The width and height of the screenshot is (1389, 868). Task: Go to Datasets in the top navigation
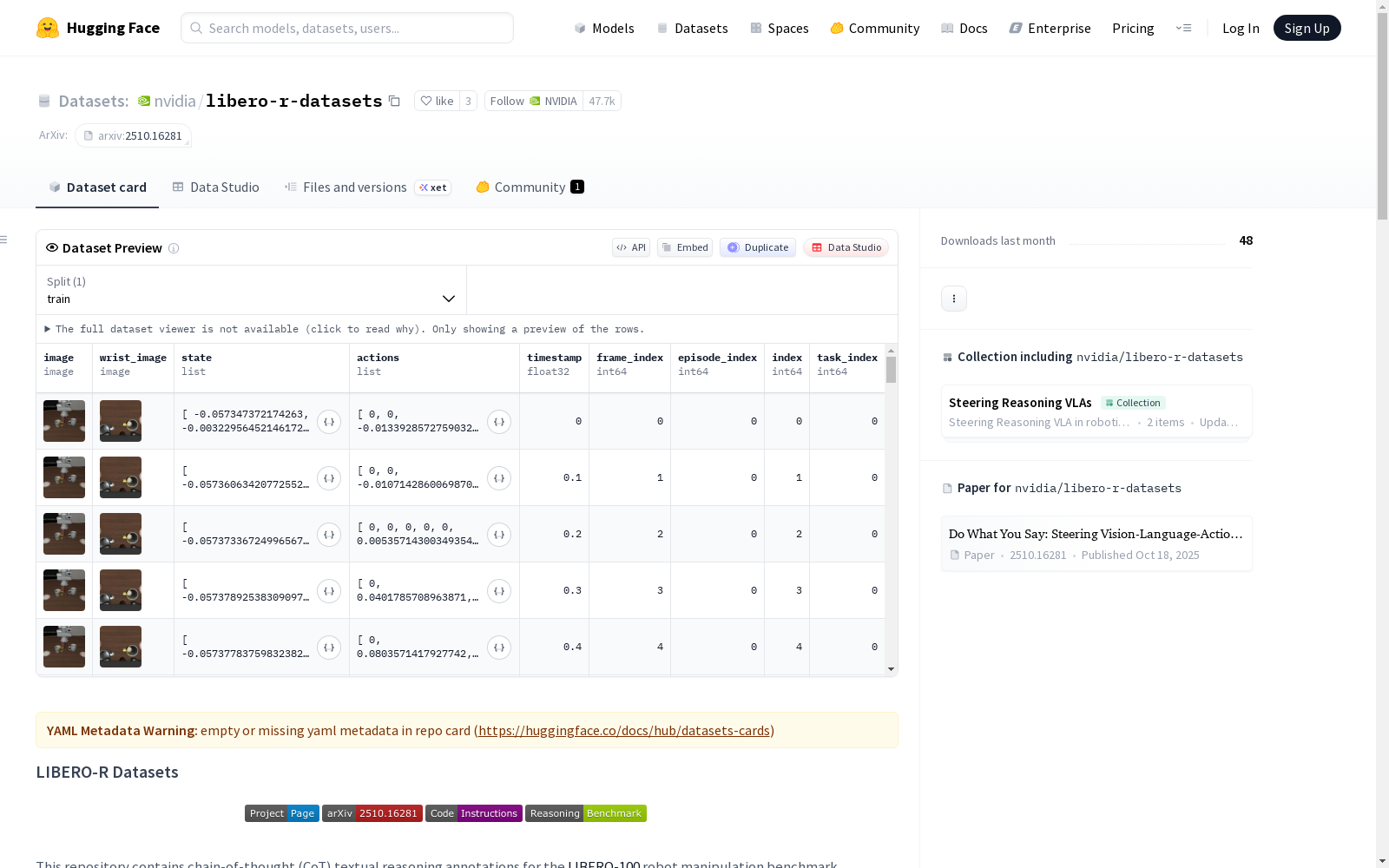[x=692, y=28]
